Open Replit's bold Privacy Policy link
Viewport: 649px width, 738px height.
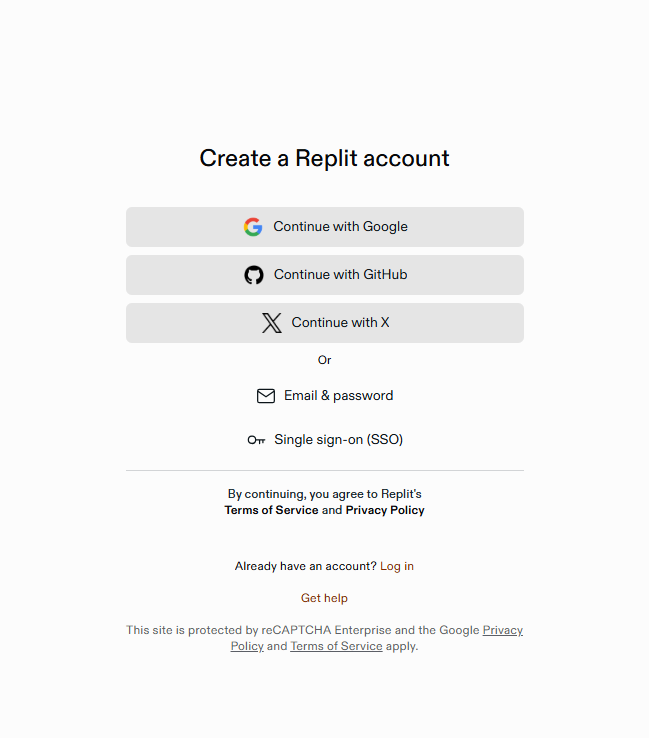(x=385, y=510)
